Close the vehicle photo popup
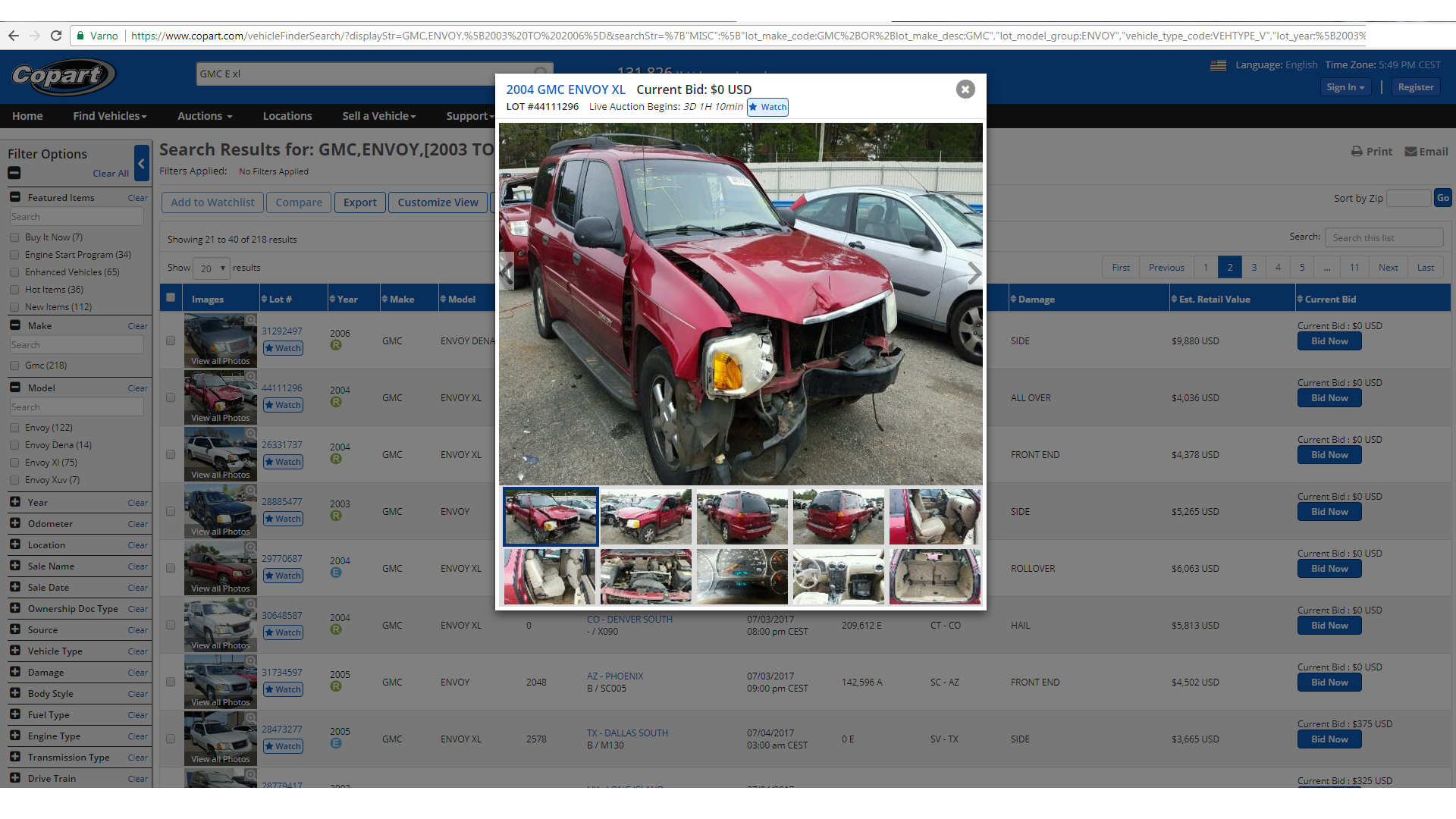Viewport: 1456px width, 819px height. (965, 89)
